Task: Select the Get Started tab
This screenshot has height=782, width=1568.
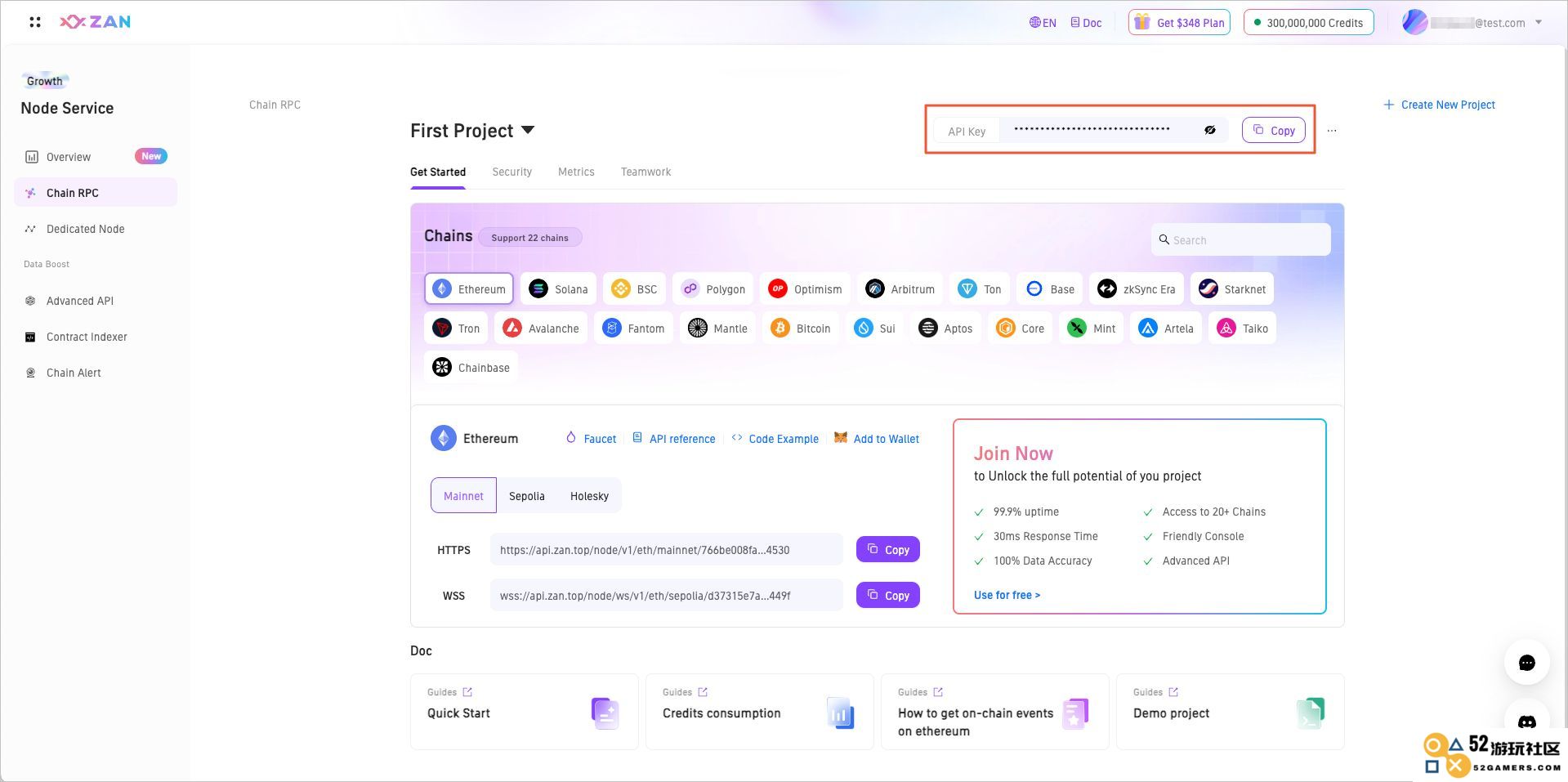Action: 438,172
